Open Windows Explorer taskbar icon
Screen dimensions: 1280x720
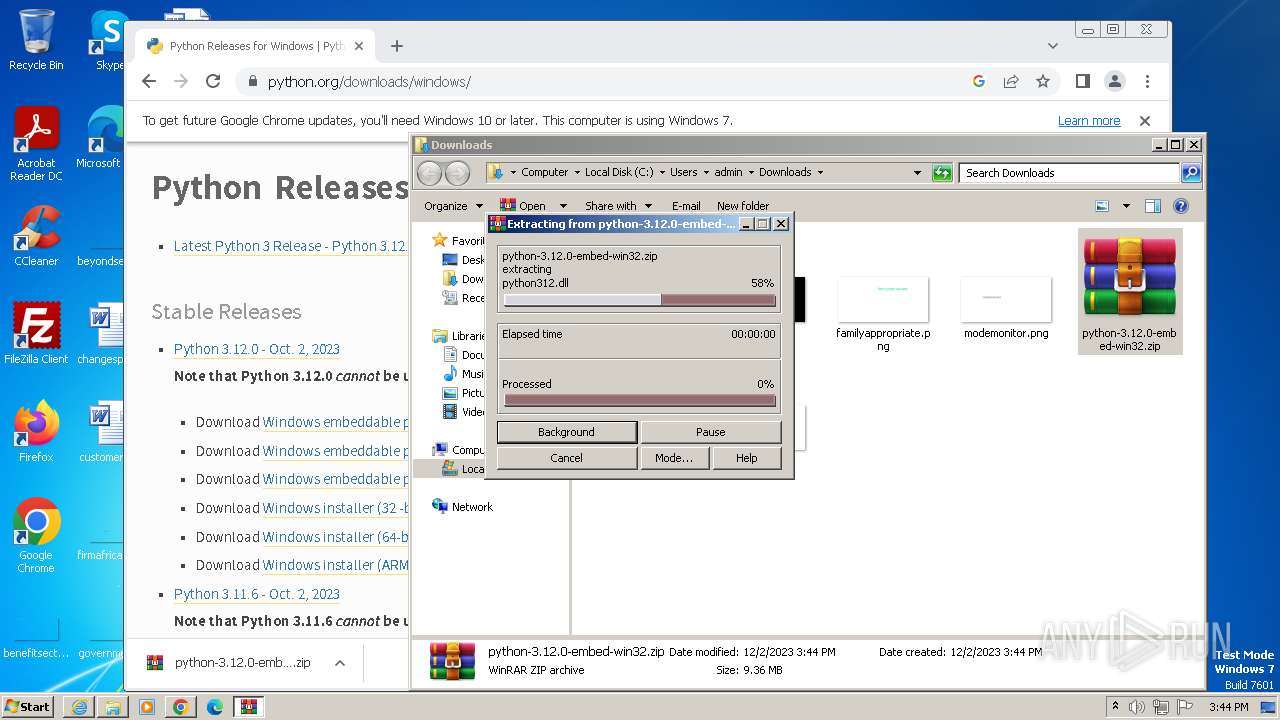point(113,706)
